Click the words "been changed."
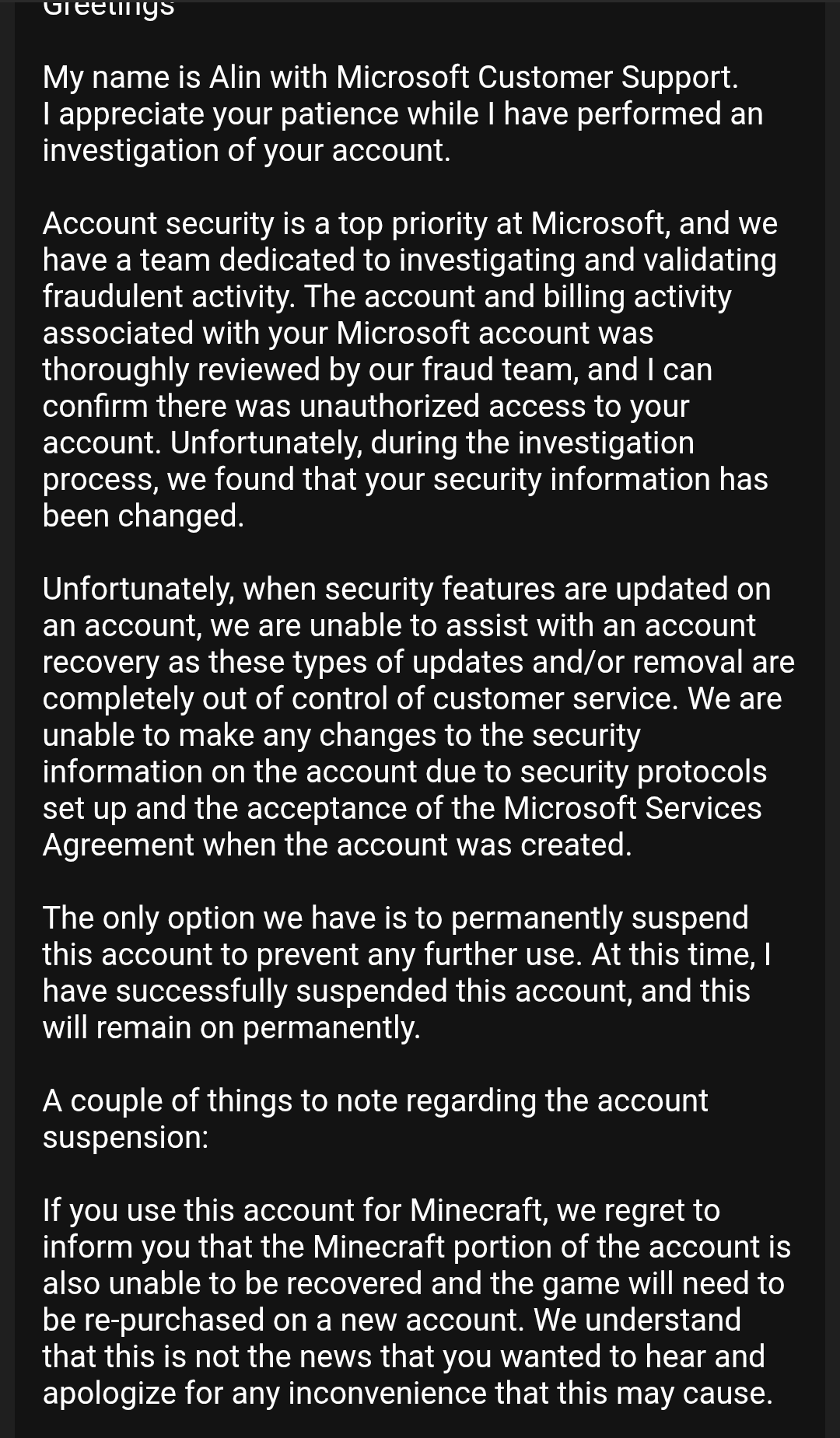 (x=143, y=516)
